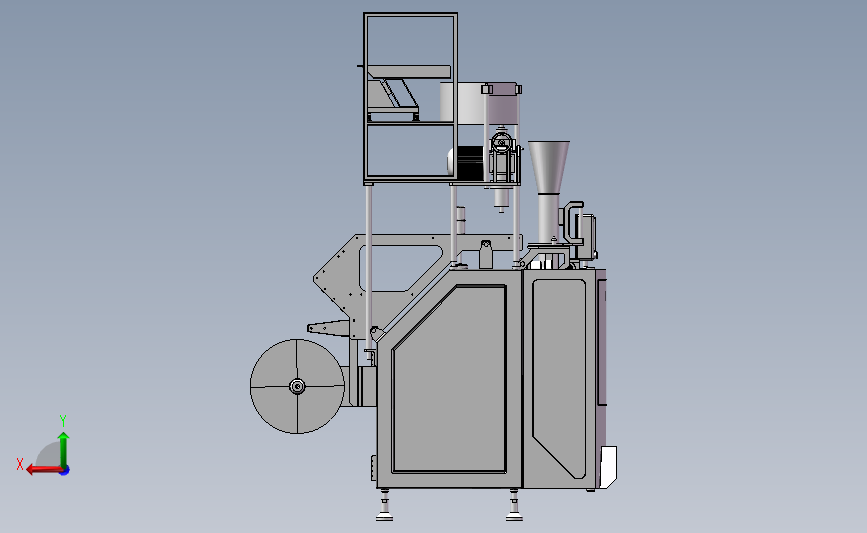Image resolution: width=867 pixels, height=533 pixels.
Task: Select the hub at the film roll center
Action: point(297,386)
